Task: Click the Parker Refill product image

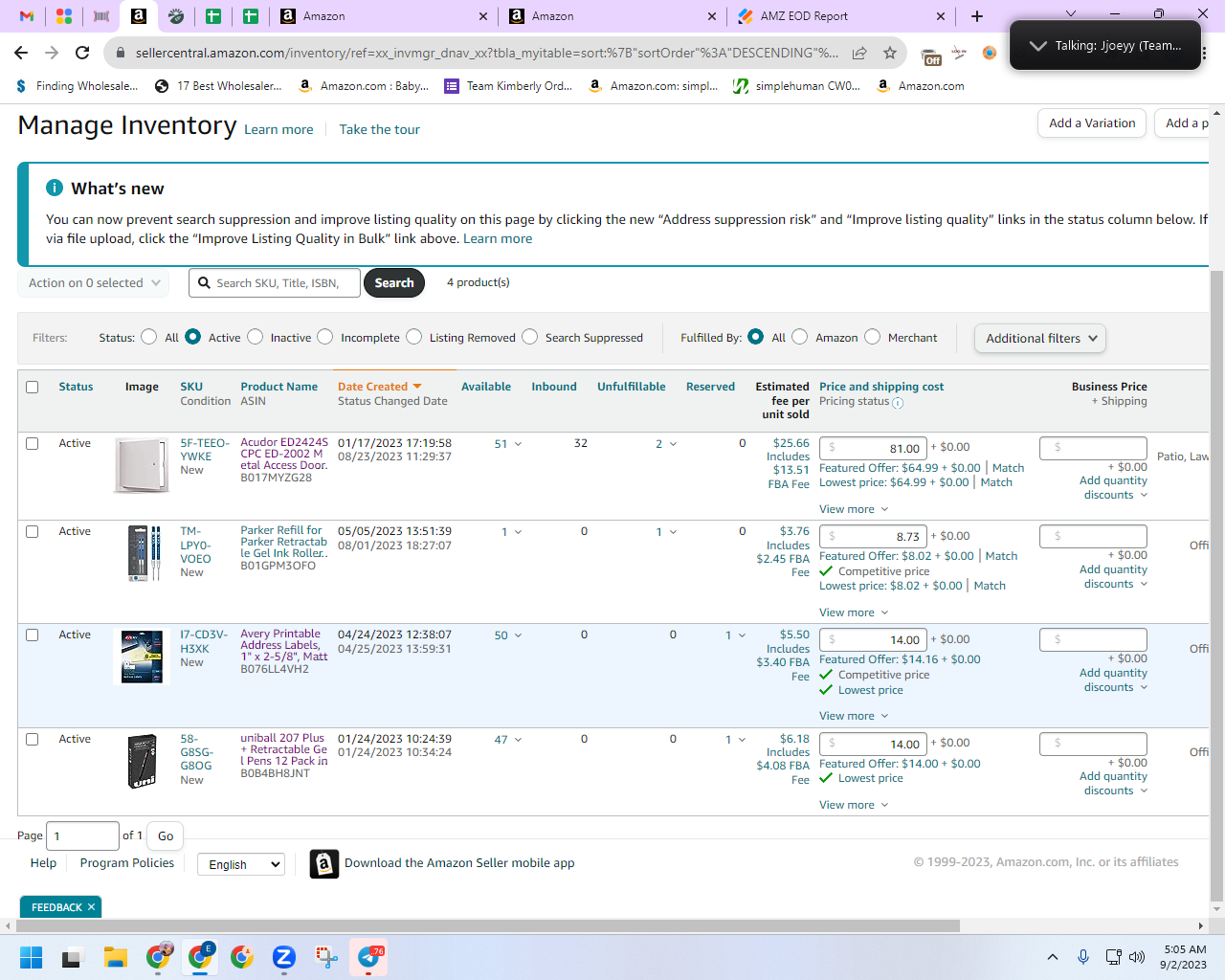Action: (x=144, y=553)
